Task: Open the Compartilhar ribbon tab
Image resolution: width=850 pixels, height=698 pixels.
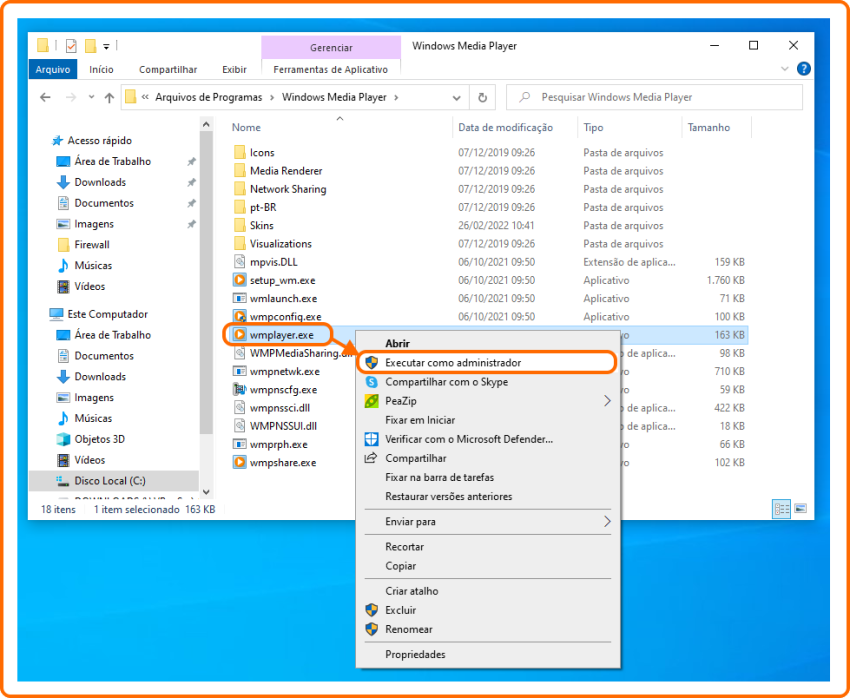Action: pyautogui.click(x=168, y=69)
